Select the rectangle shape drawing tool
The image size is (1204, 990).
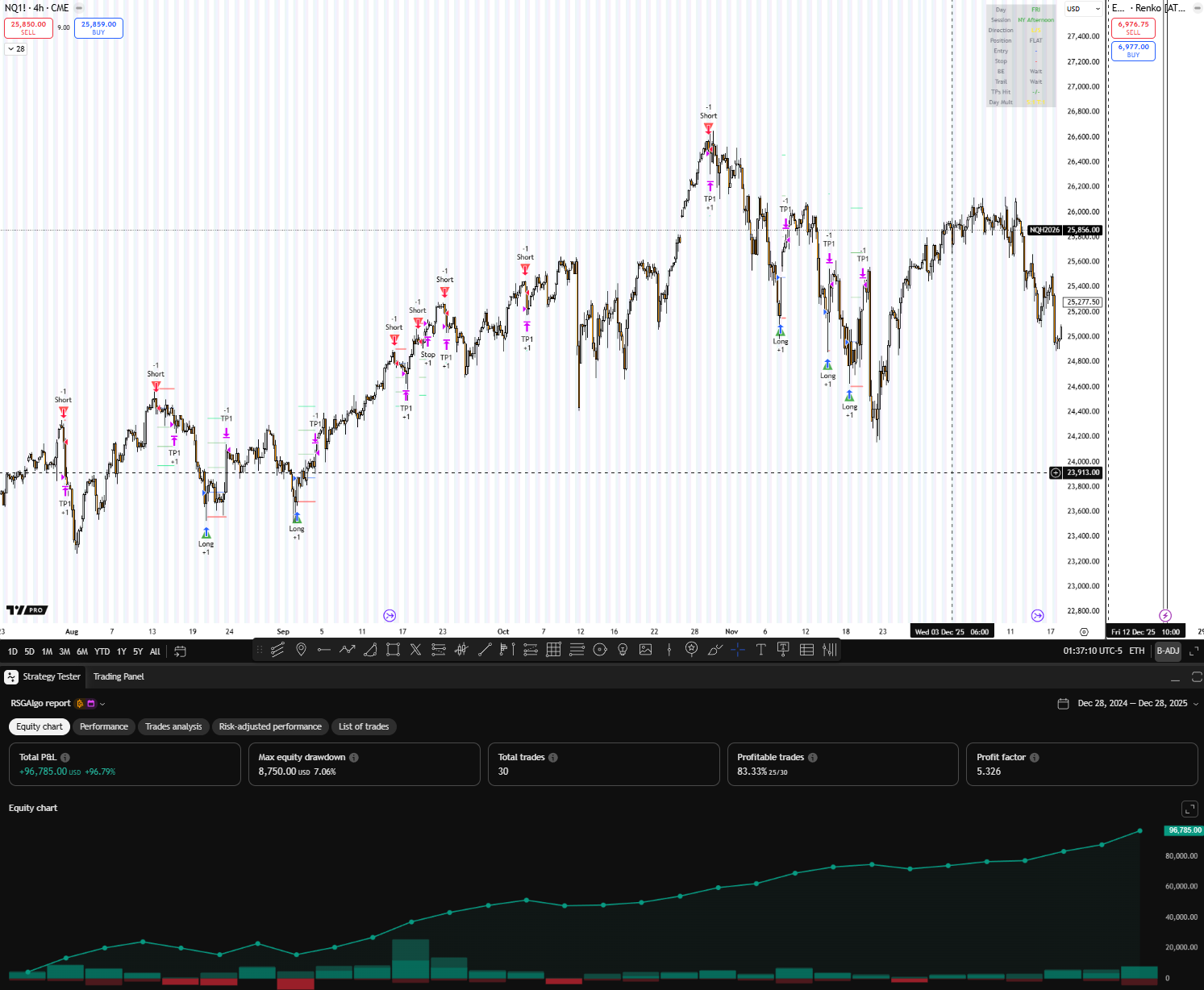click(393, 650)
